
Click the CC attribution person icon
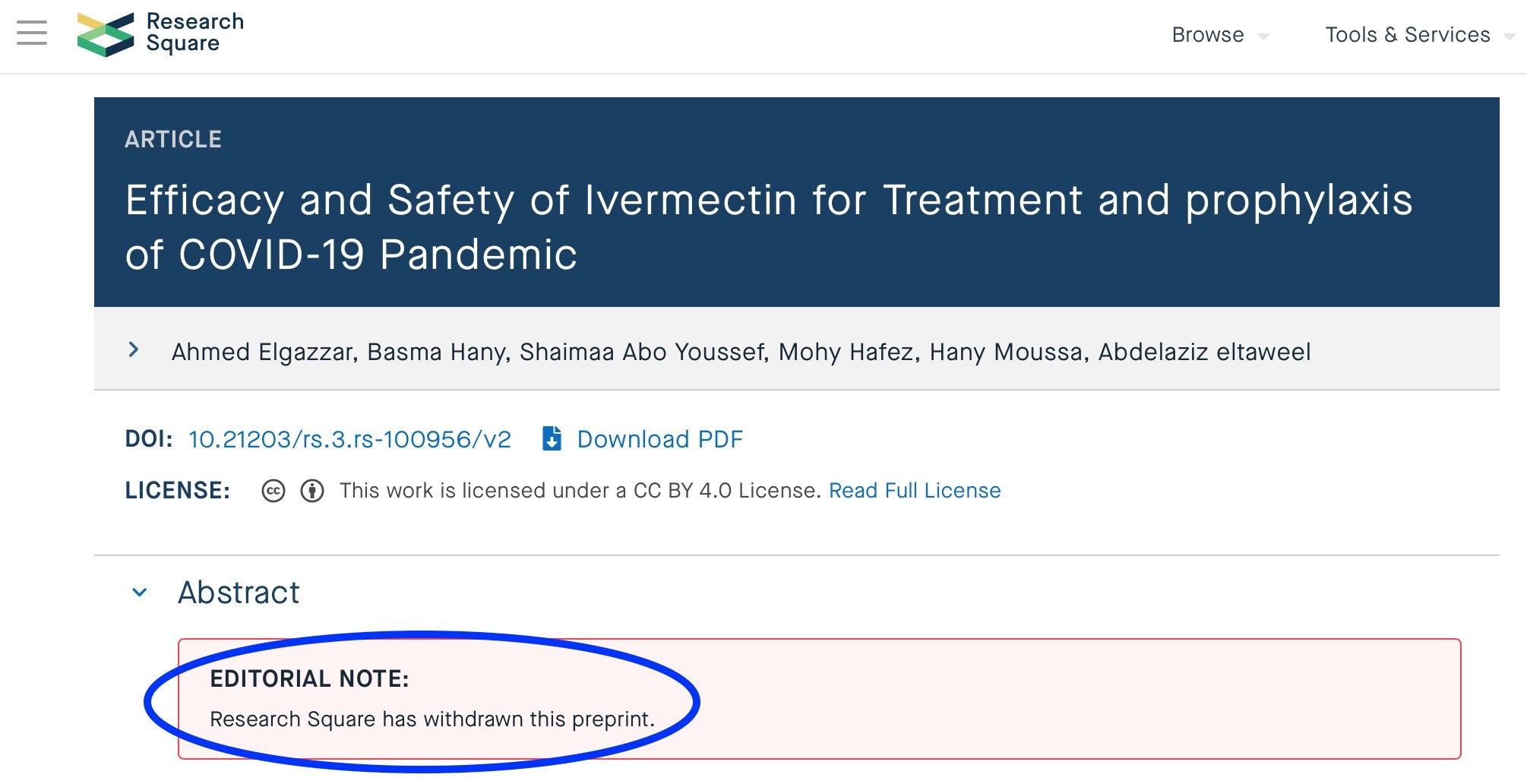[x=312, y=491]
